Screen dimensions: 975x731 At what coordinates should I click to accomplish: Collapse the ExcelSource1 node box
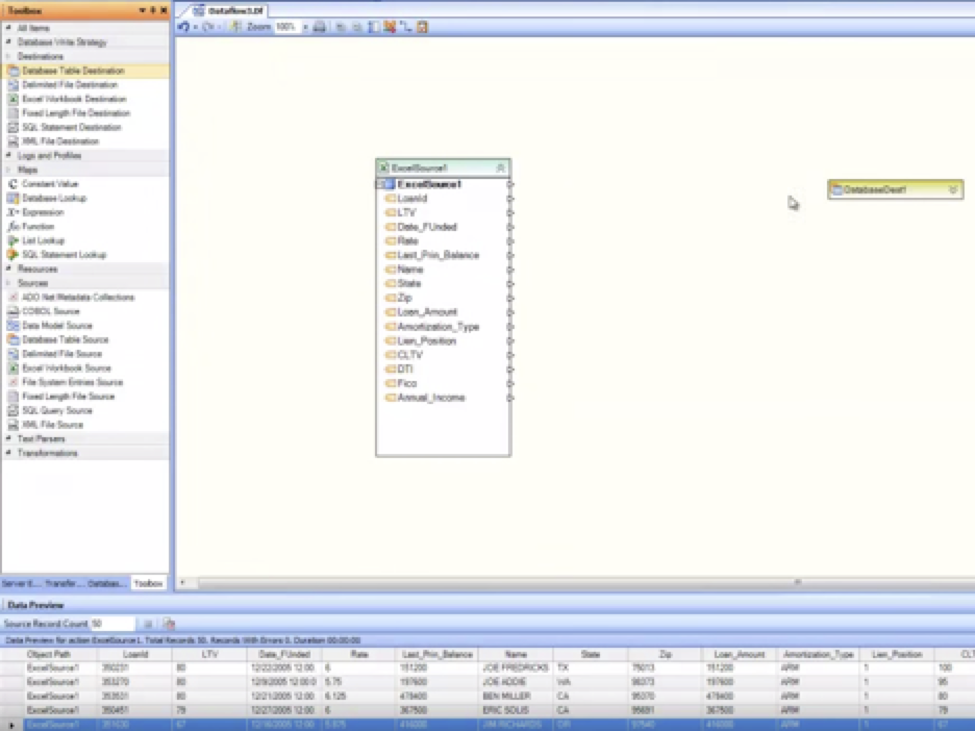tap(501, 168)
